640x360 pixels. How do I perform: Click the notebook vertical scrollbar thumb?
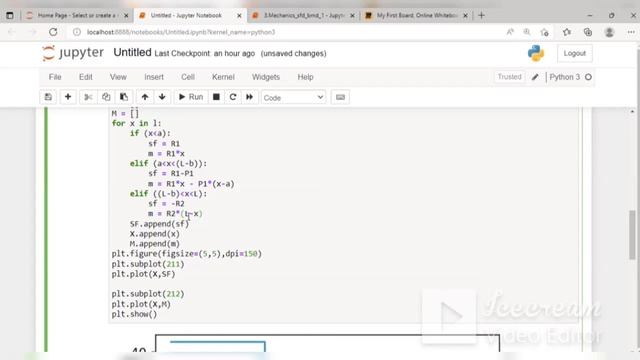[632, 235]
